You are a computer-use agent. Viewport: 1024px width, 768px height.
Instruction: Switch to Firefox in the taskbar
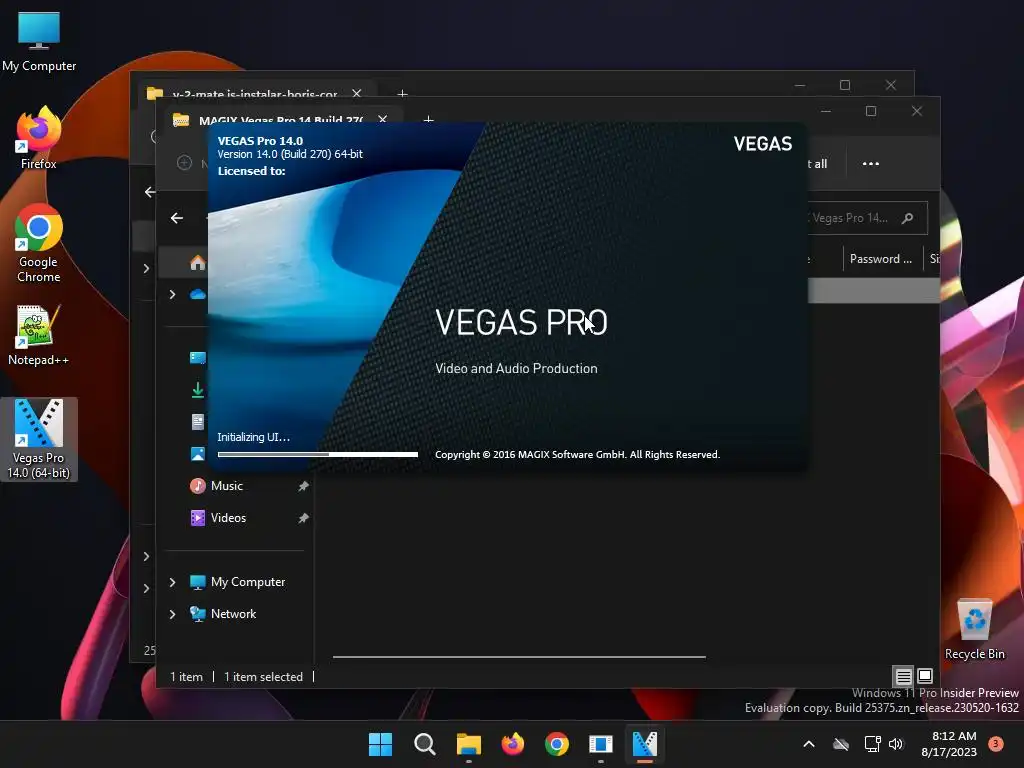(513, 744)
